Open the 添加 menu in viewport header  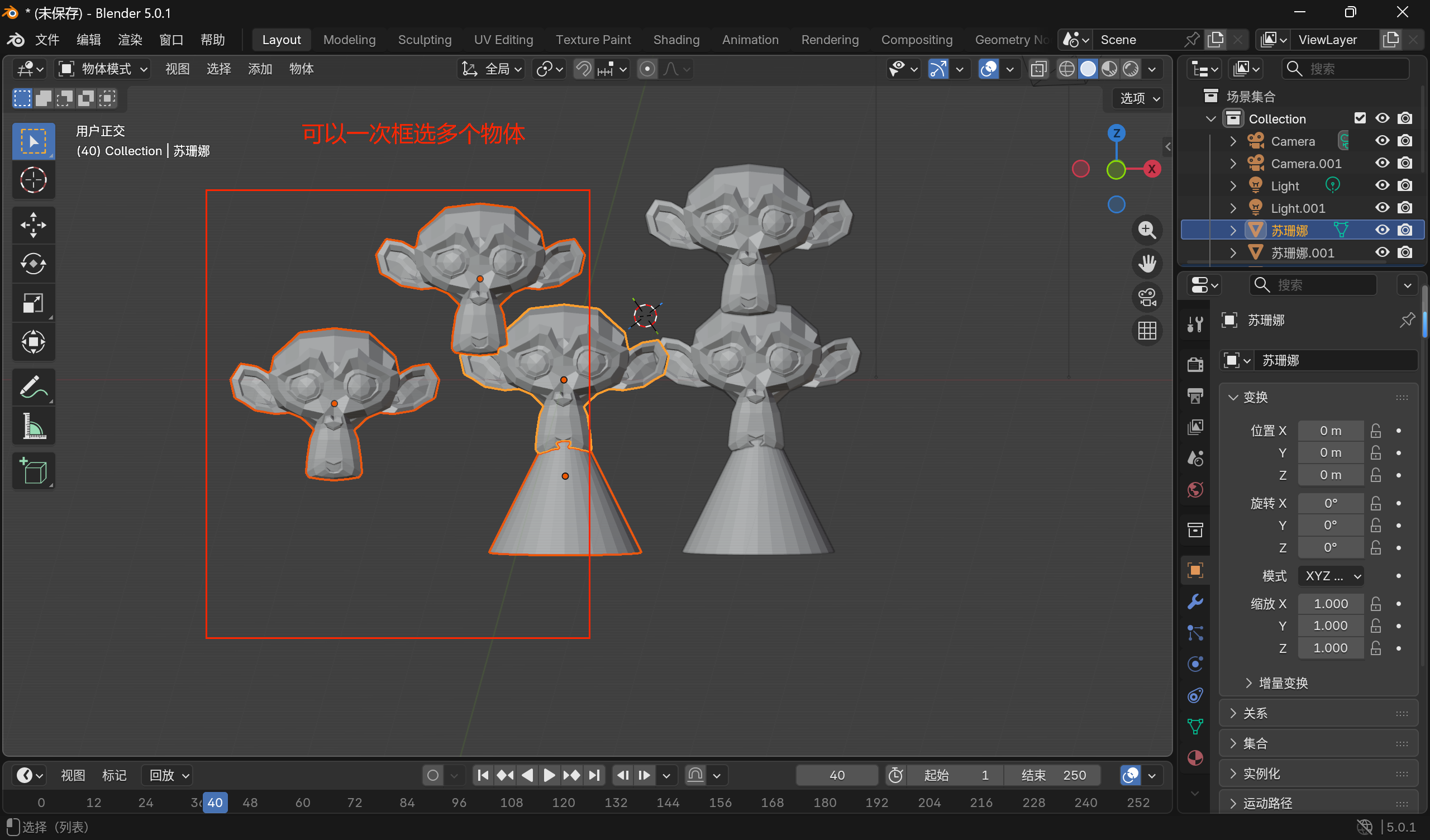(x=260, y=69)
